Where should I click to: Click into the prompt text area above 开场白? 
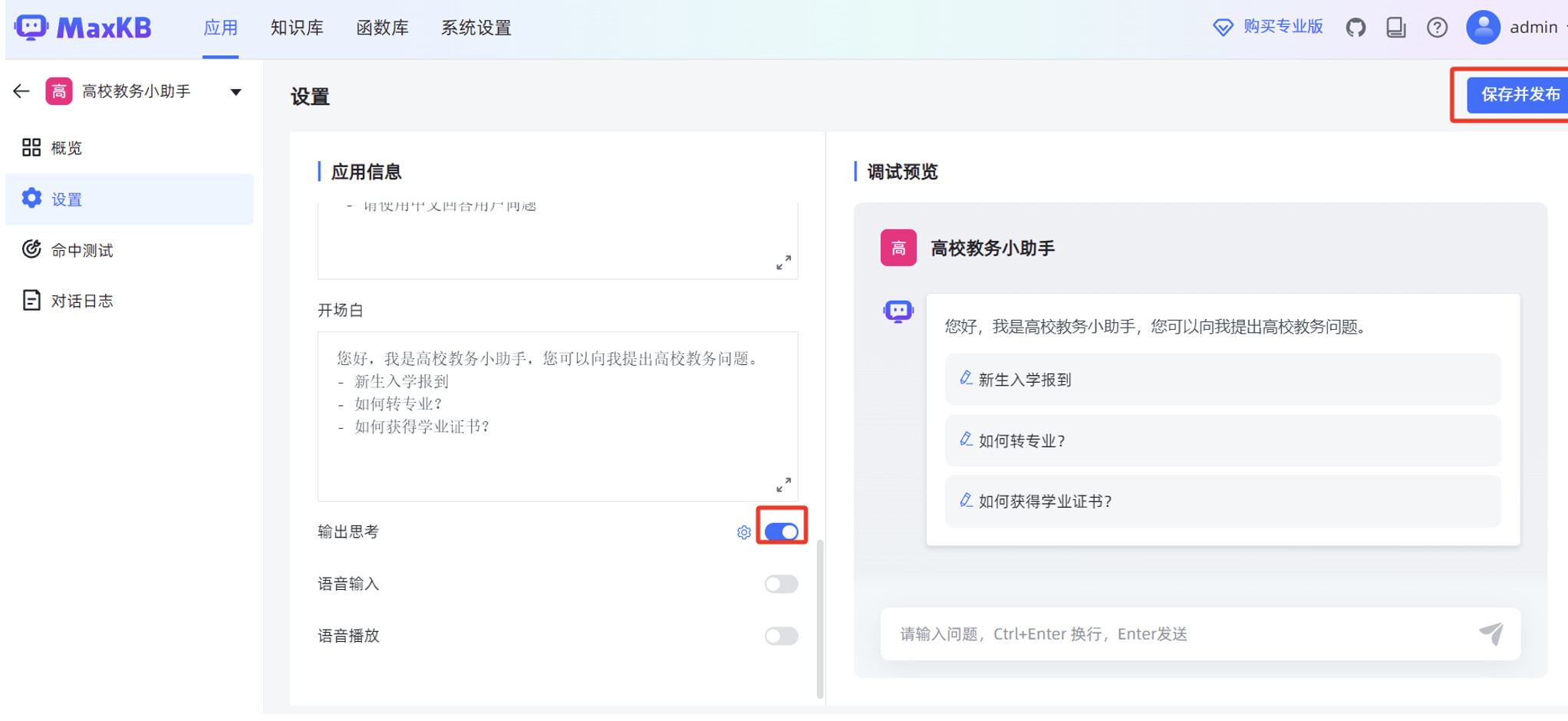(558, 241)
